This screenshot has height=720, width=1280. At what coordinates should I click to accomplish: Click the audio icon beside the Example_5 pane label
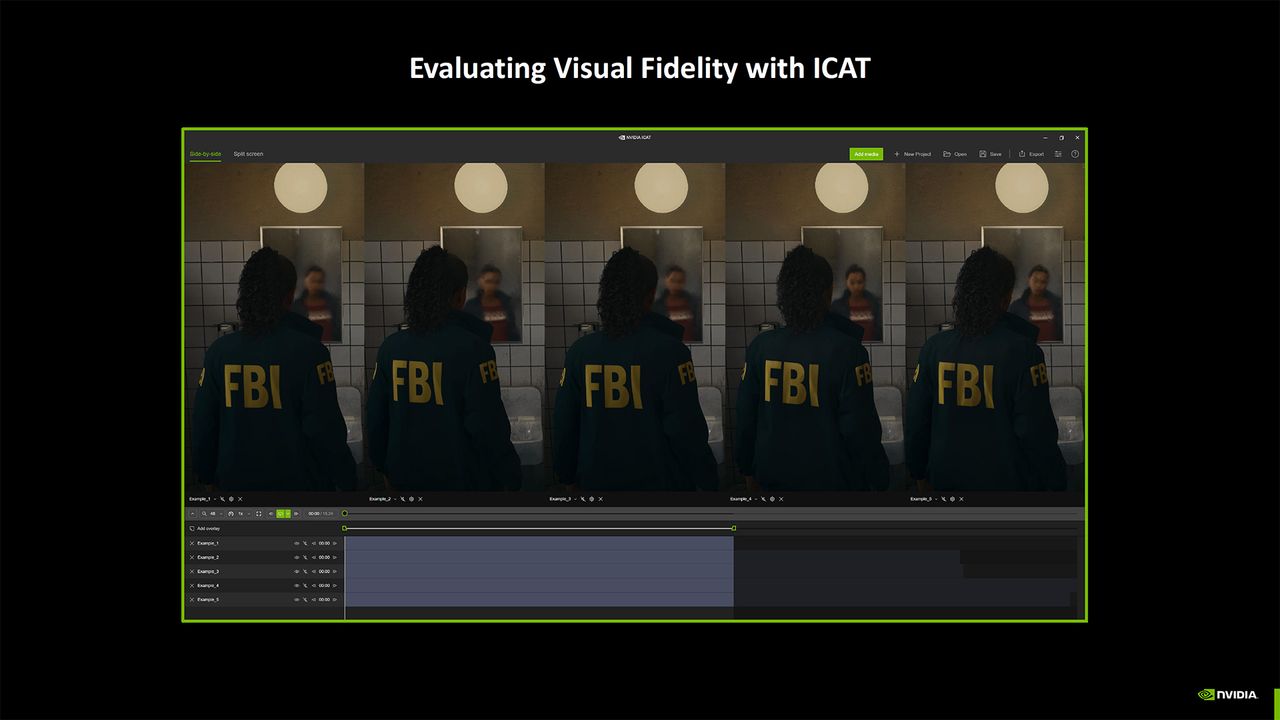pyautogui.click(x=943, y=498)
